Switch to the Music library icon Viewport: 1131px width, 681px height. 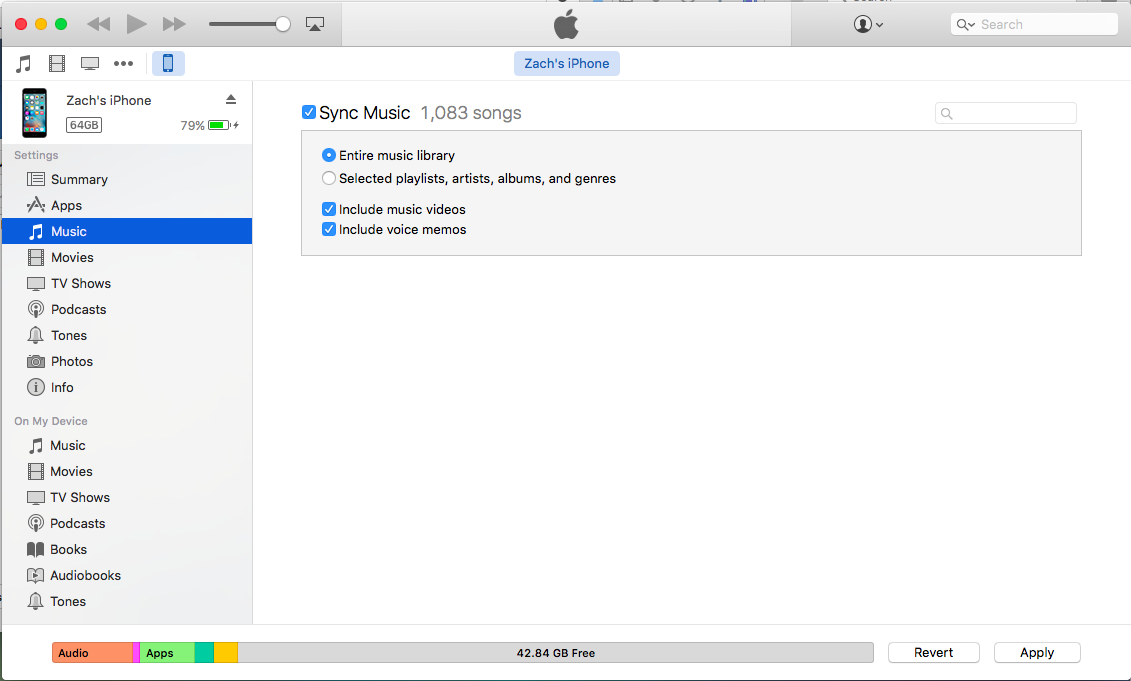24,63
